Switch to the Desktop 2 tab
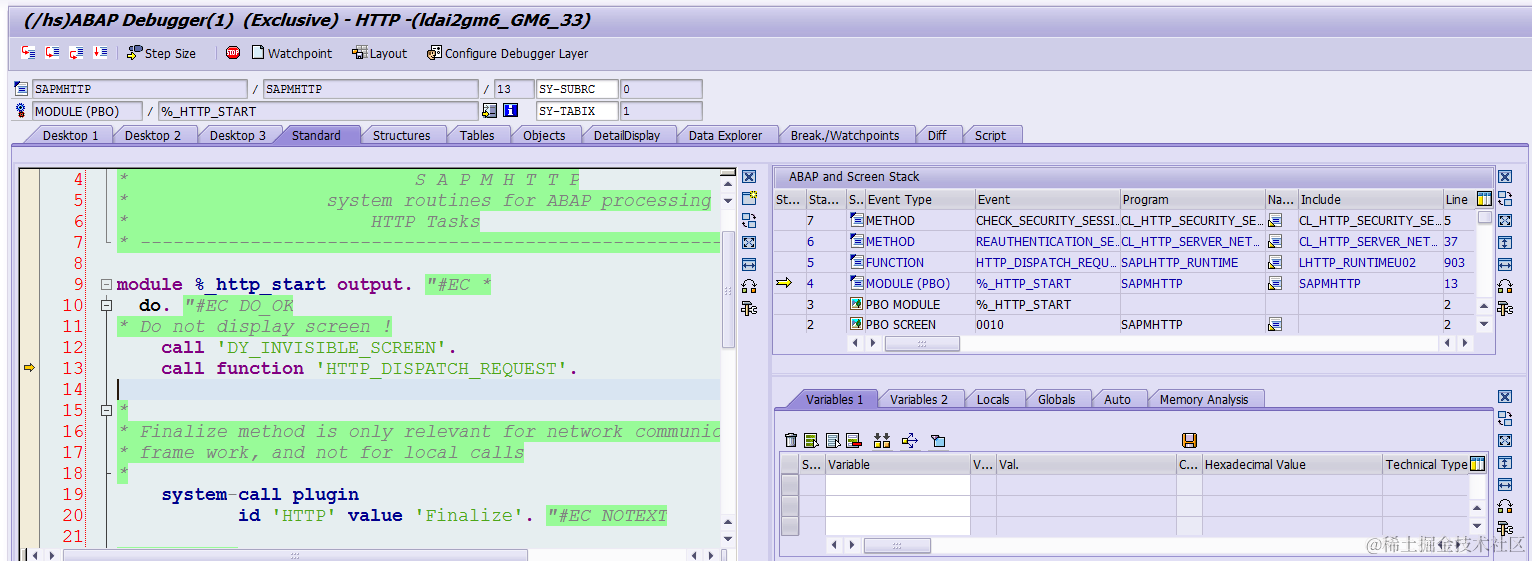This screenshot has width=1532, height=561. coord(153,135)
